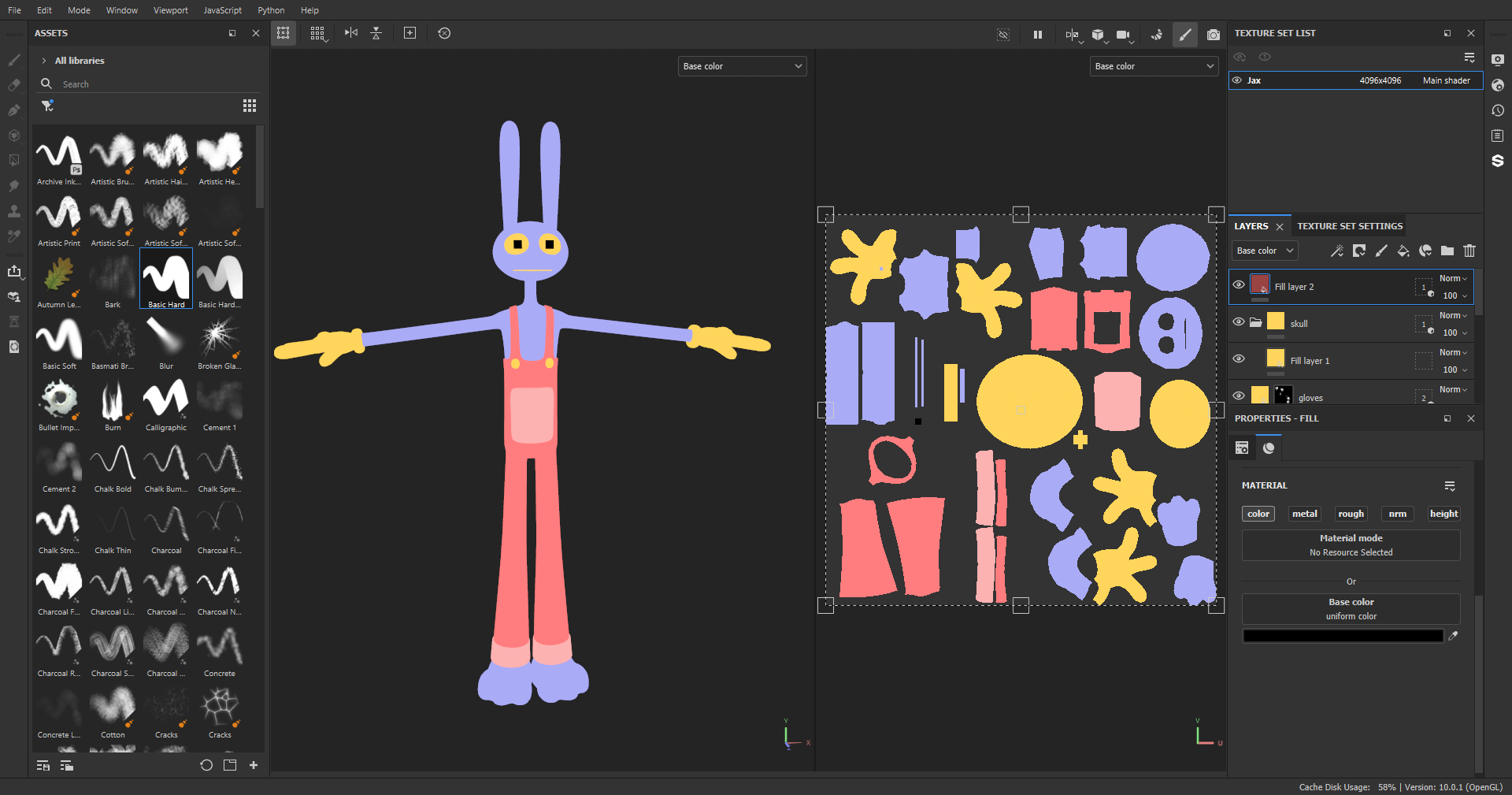Image resolution: width=1512 pixels, height=795 pixels.
Task: Add a folder in the Layers panel
Action: 1447,251
